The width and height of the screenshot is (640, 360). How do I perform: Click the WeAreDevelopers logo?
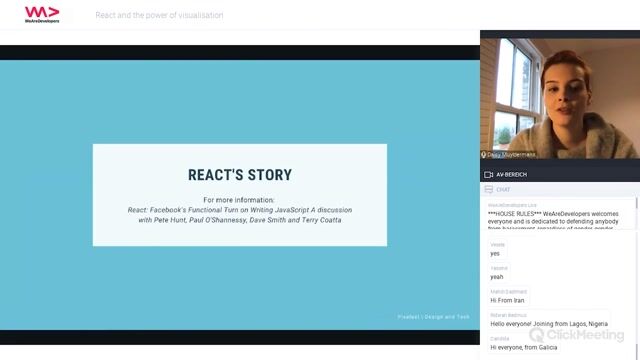[42, 15]
